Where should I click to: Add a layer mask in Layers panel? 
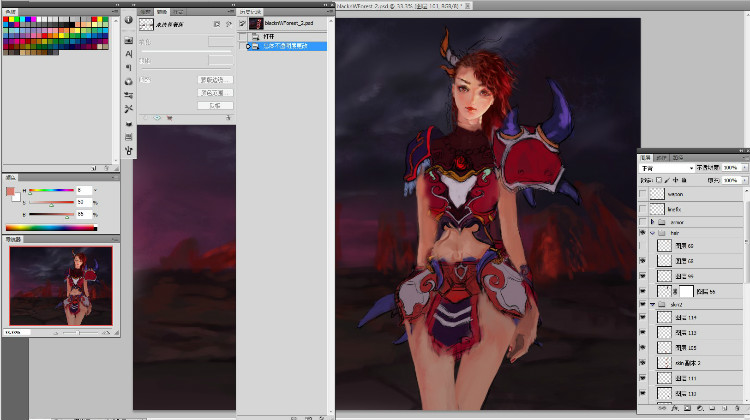[687, 408]
